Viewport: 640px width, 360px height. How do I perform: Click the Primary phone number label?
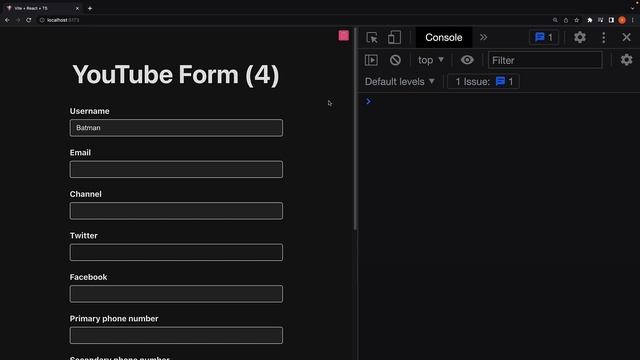114,319
